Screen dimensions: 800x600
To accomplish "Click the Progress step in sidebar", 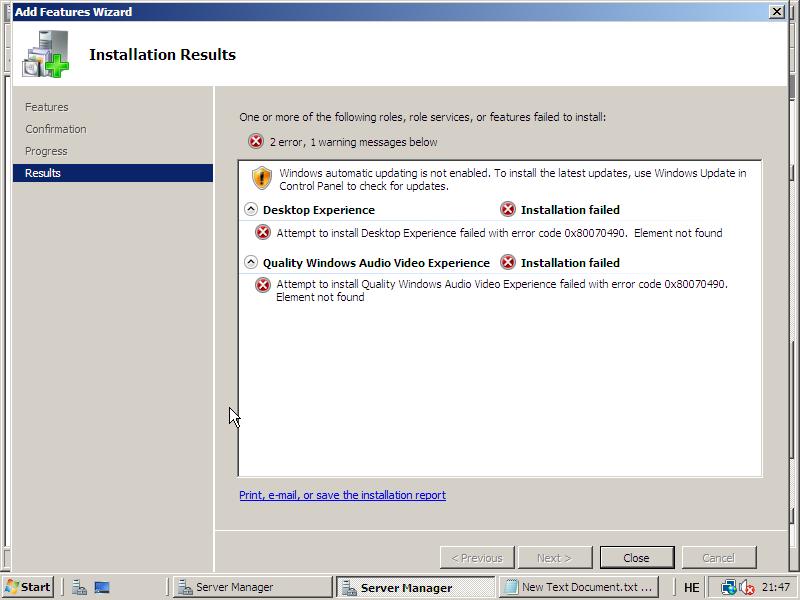I will click(x=46, y=151).
